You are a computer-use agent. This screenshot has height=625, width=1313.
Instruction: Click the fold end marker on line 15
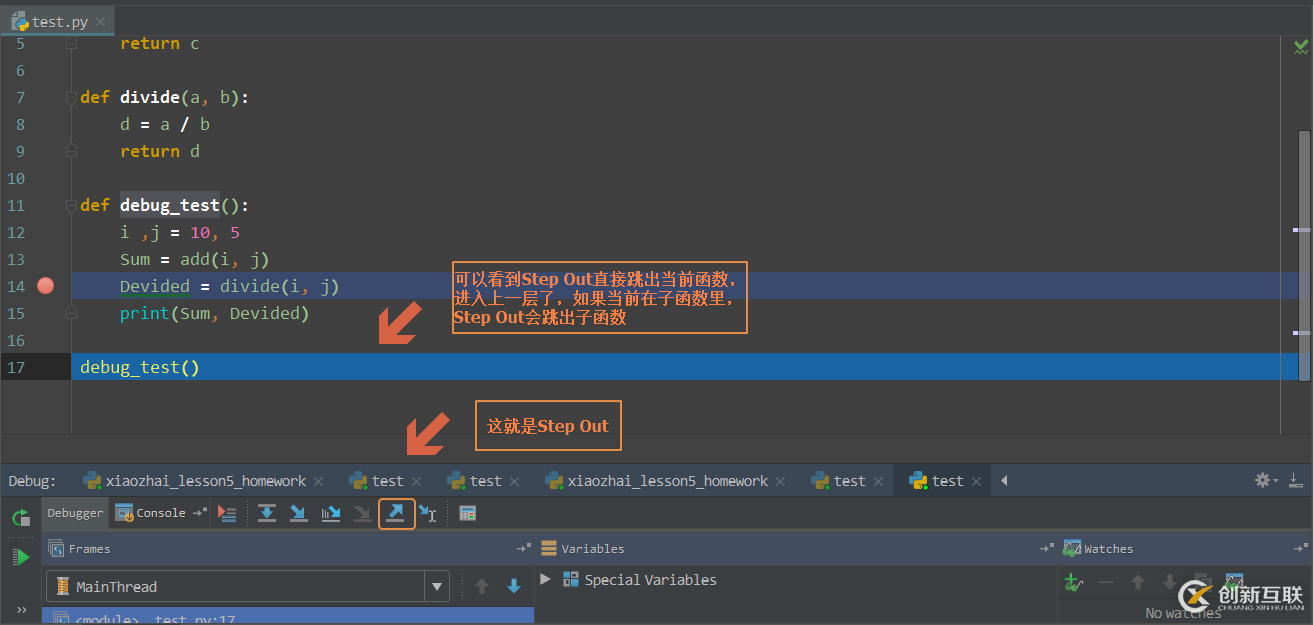click(71, 314)
